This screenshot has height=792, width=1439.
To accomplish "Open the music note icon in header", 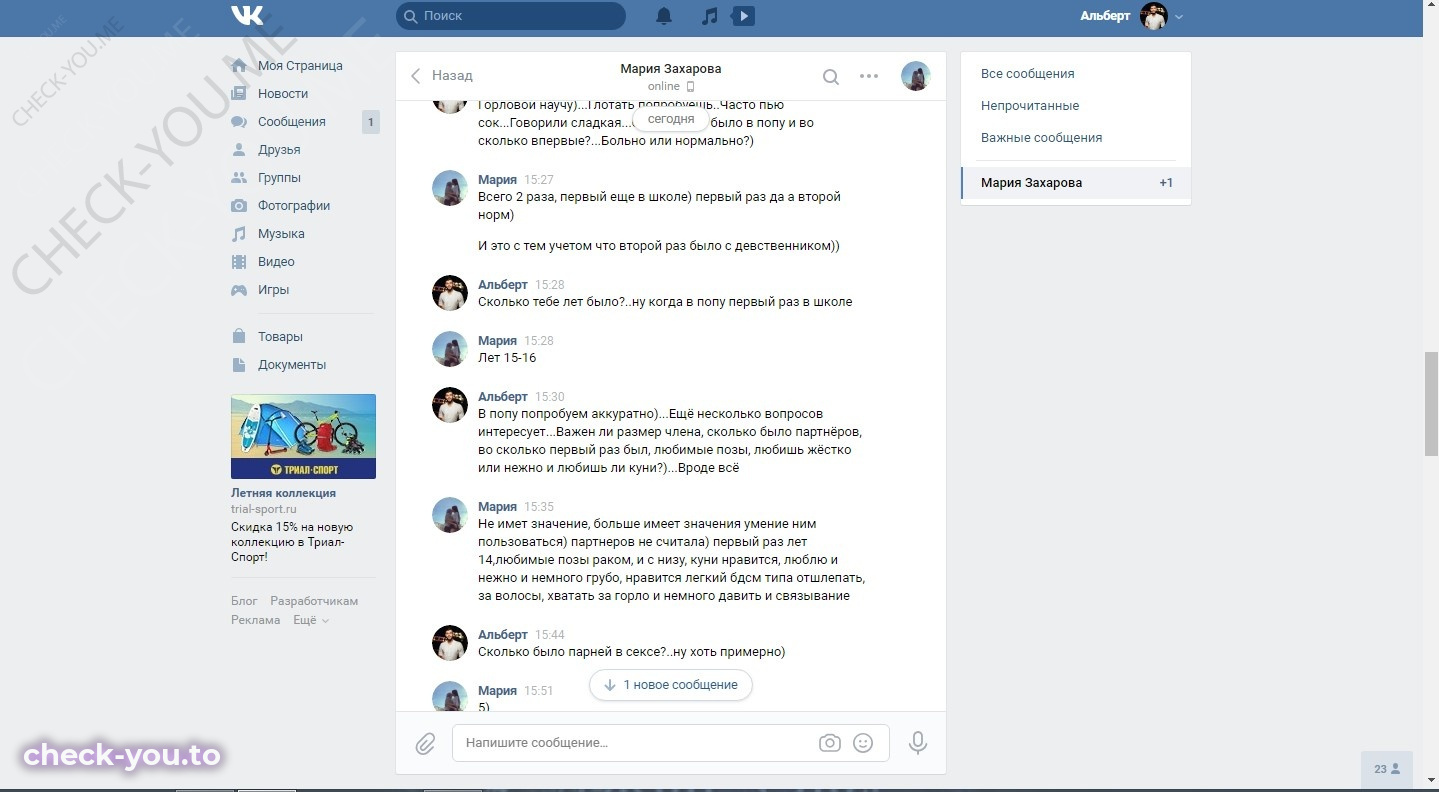I will click(709, 16).
